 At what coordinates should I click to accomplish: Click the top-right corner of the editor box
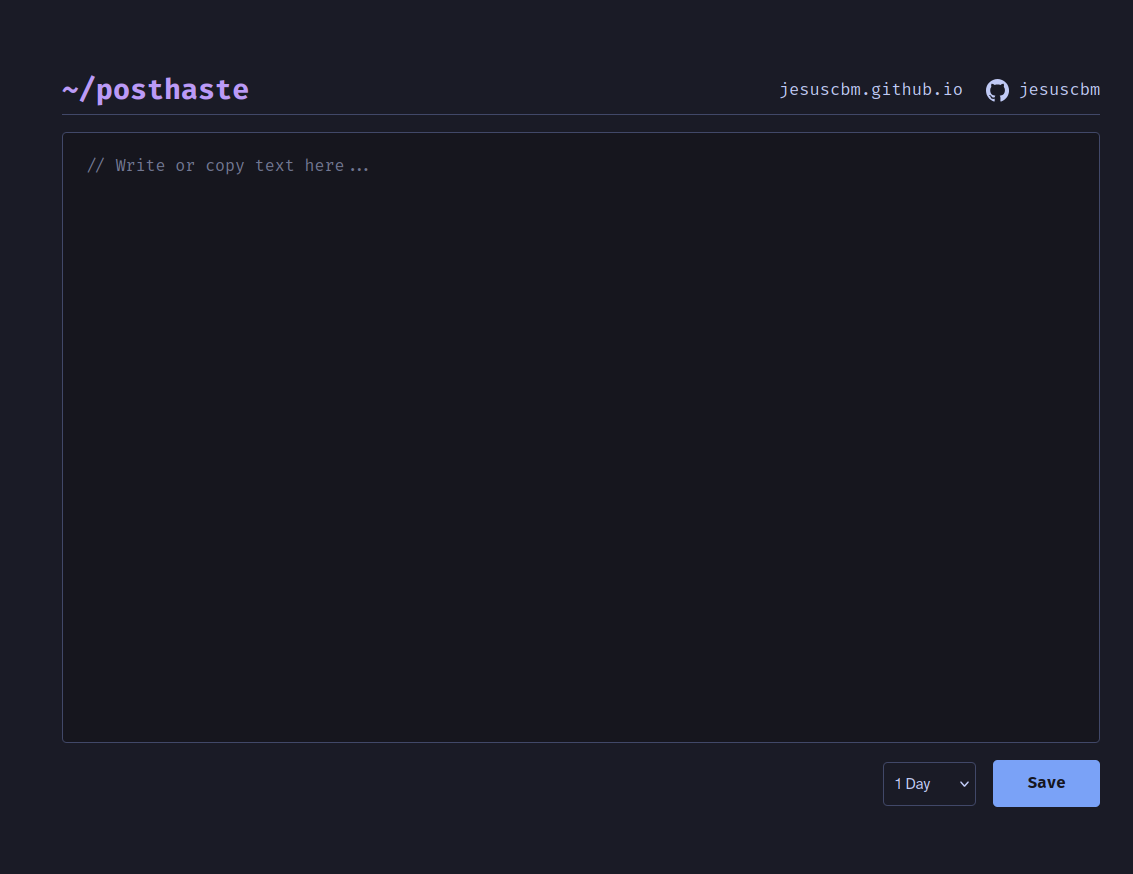click(x=1085, y=146)
